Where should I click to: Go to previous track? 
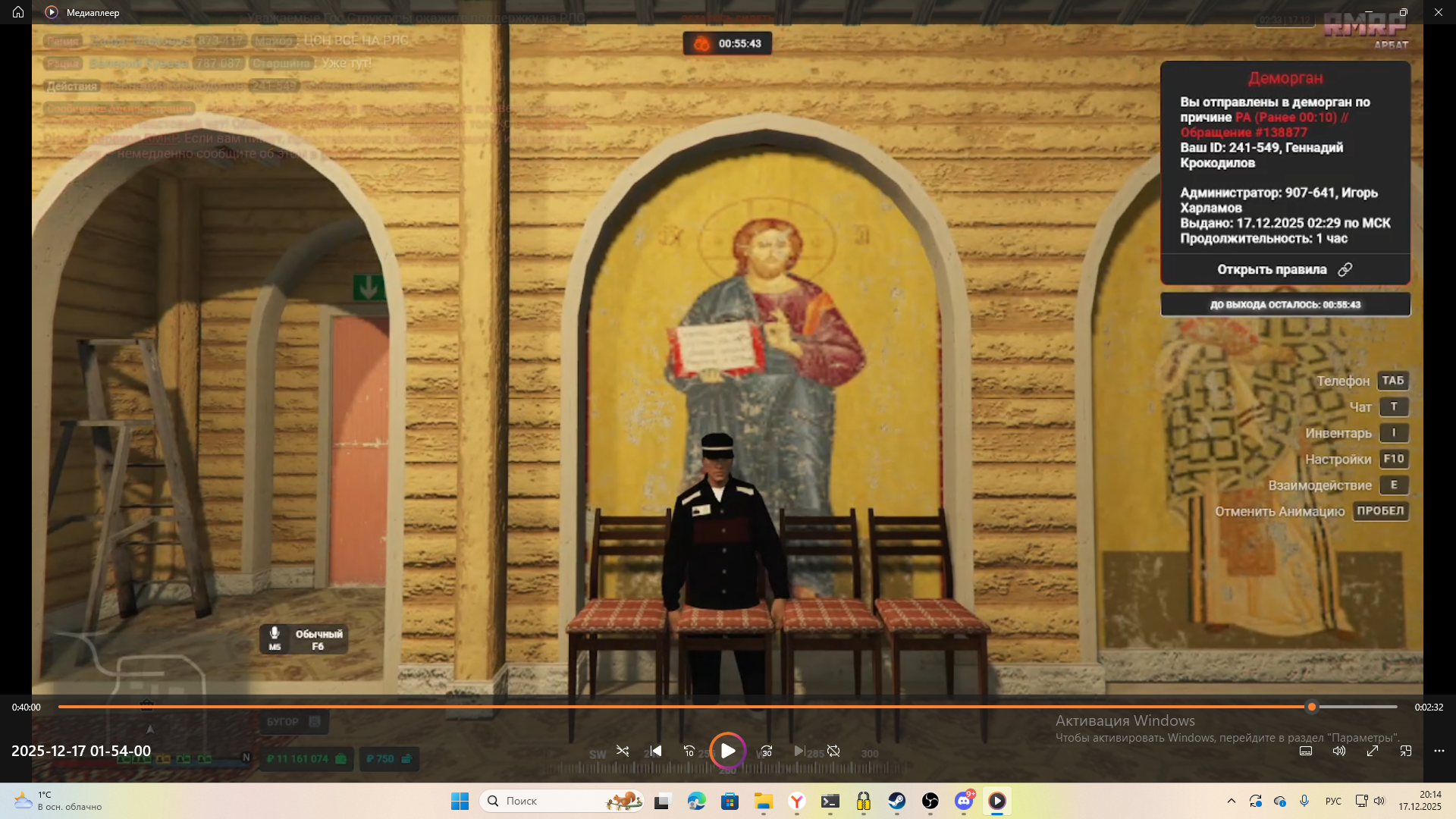[656, 751]
